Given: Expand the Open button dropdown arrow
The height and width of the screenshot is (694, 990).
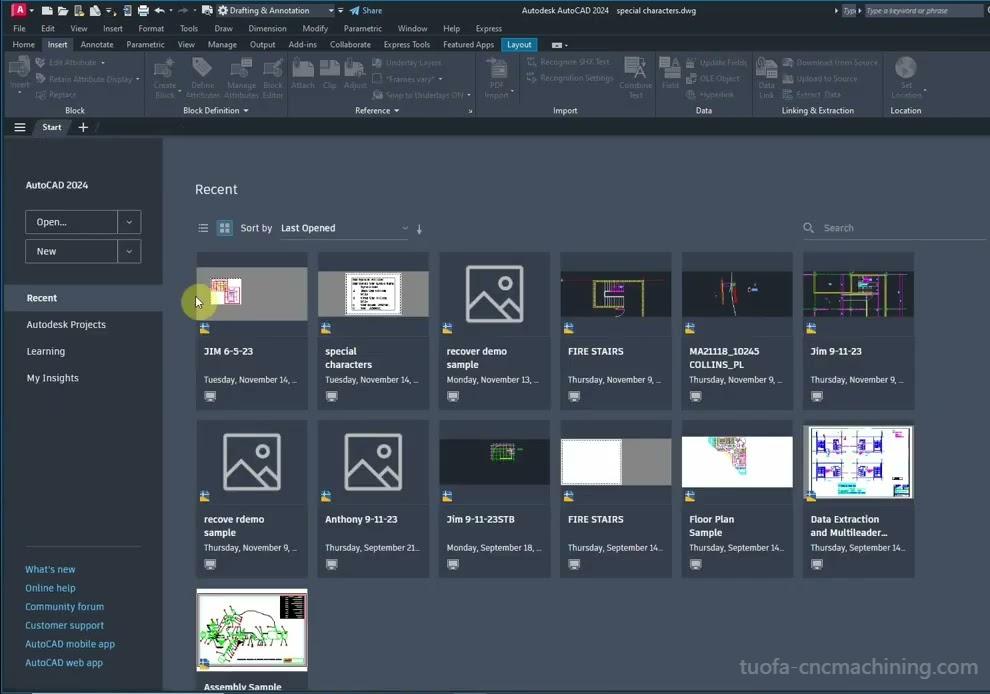Looking at the screenshot, I should [x=129, y=222].
